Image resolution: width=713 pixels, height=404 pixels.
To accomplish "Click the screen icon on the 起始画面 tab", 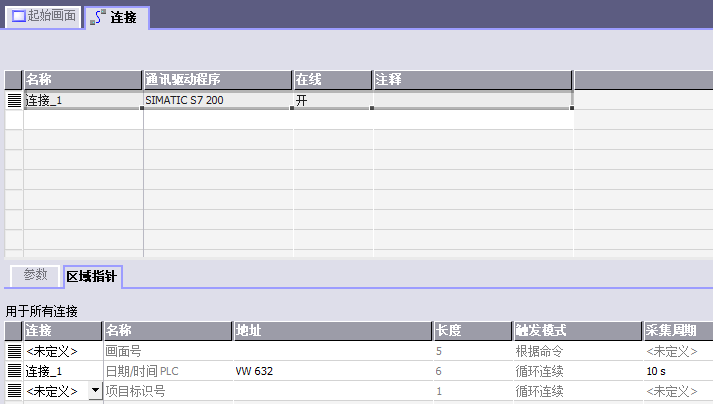I will coord(19,16).
